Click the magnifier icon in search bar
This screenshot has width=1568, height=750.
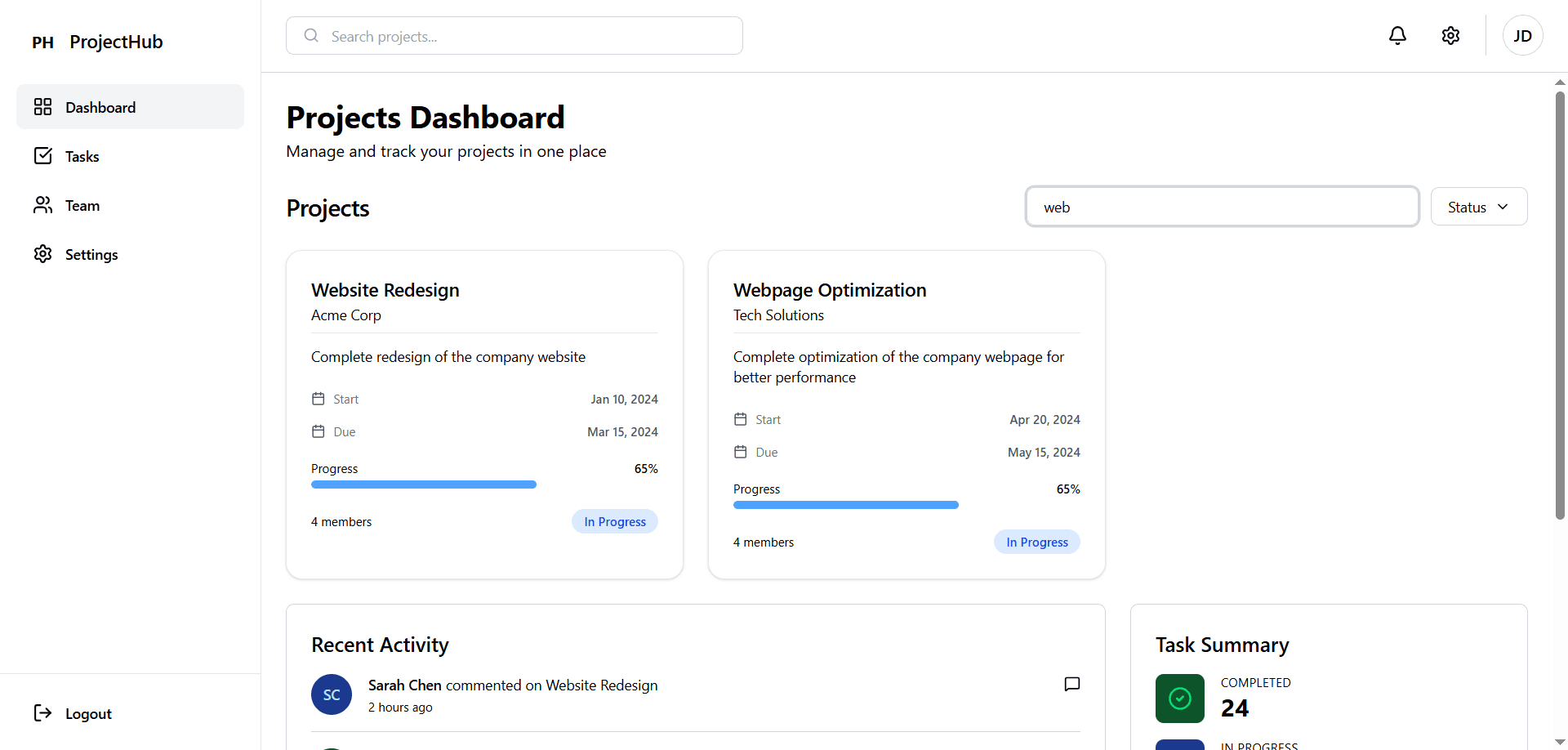[311, 36]
